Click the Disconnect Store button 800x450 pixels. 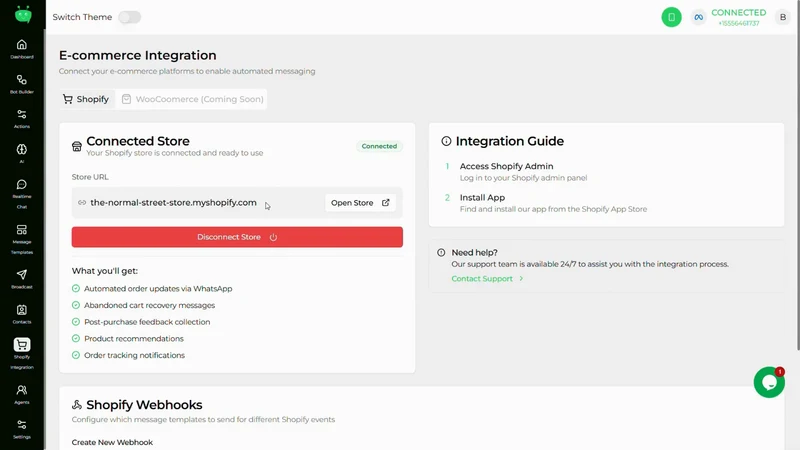237,237
